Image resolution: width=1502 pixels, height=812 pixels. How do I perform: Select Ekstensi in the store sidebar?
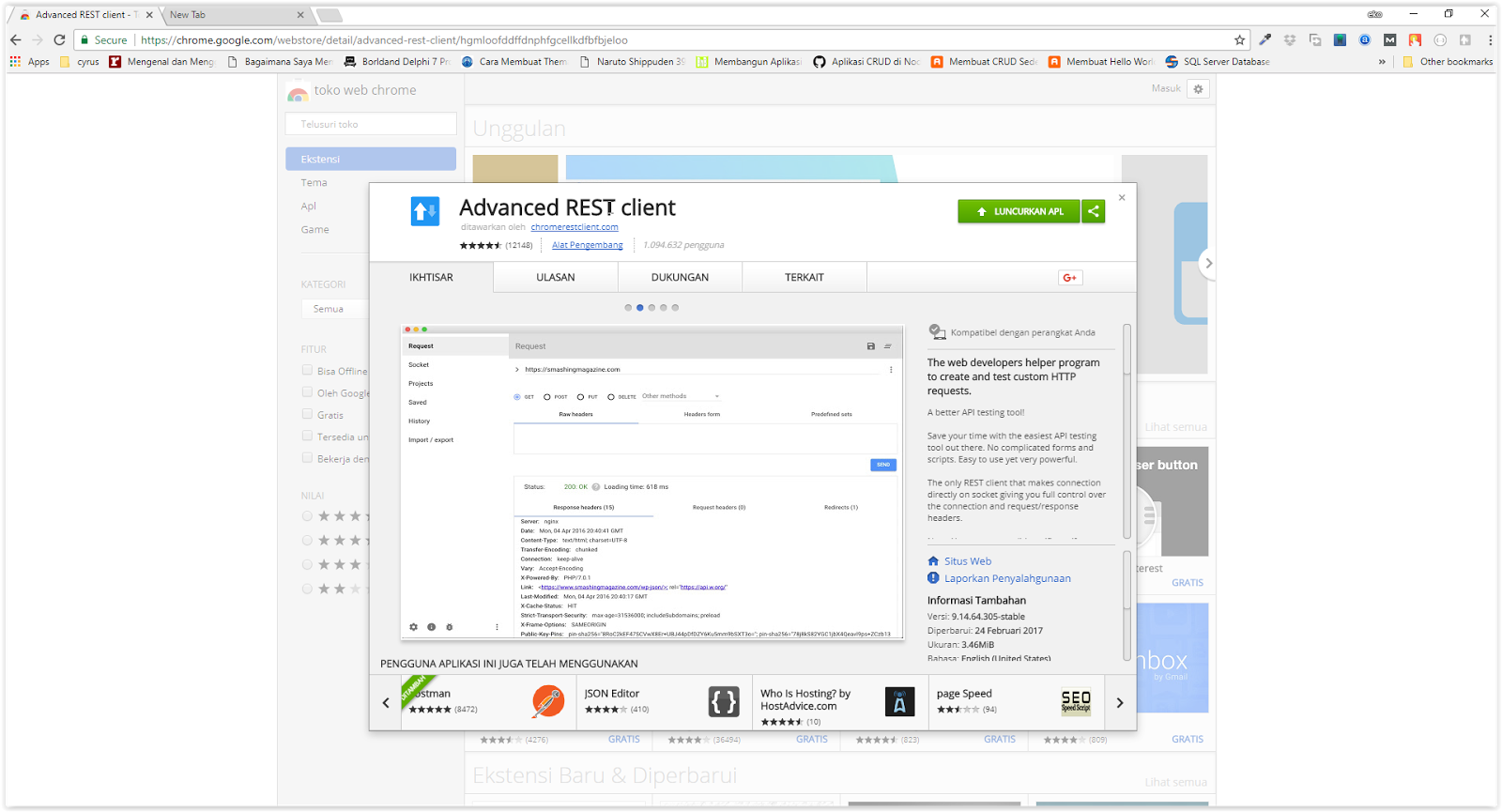[x=371, y=159]
